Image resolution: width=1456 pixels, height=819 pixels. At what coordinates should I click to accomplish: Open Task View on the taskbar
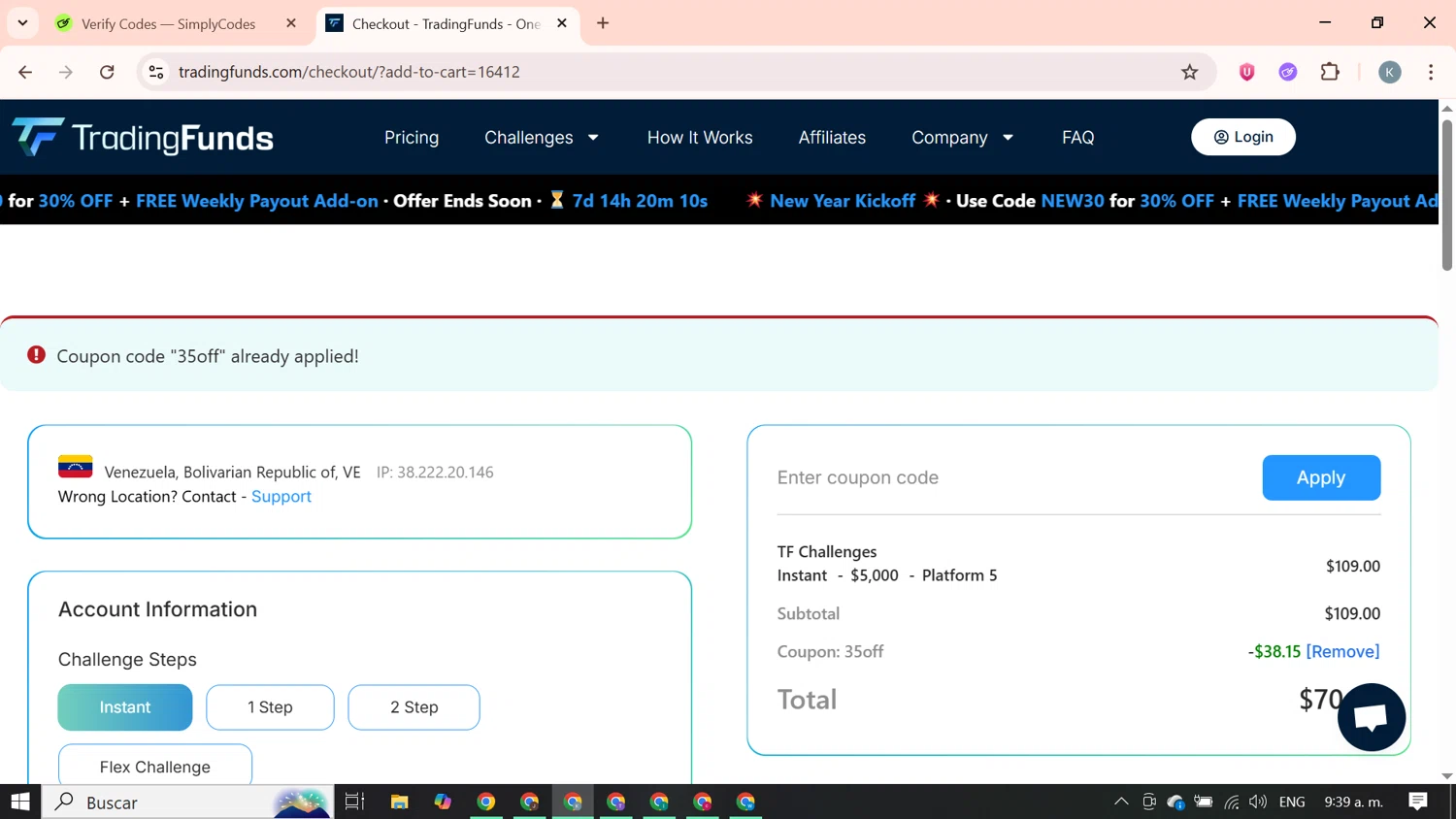tap(354, 802)
